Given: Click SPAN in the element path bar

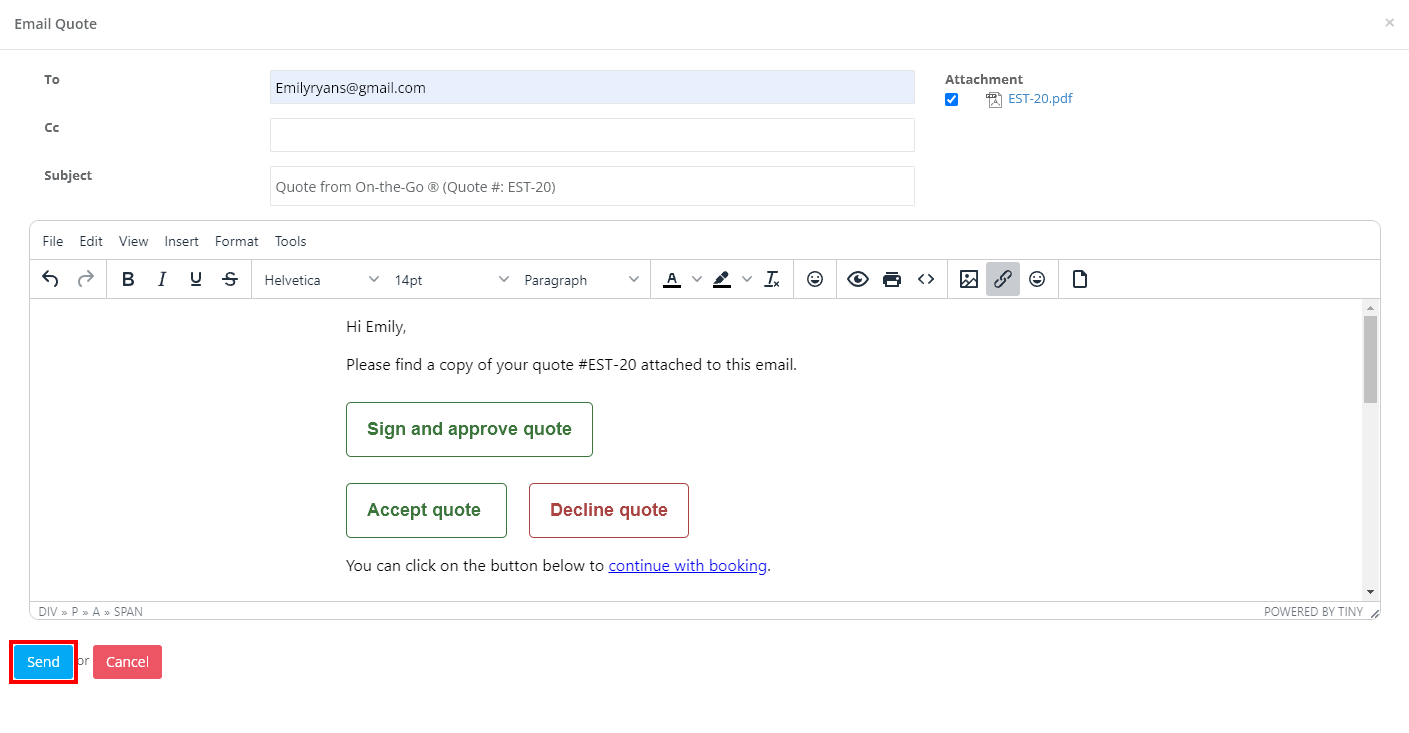Looking at the screenshot, I should [128, 612].
